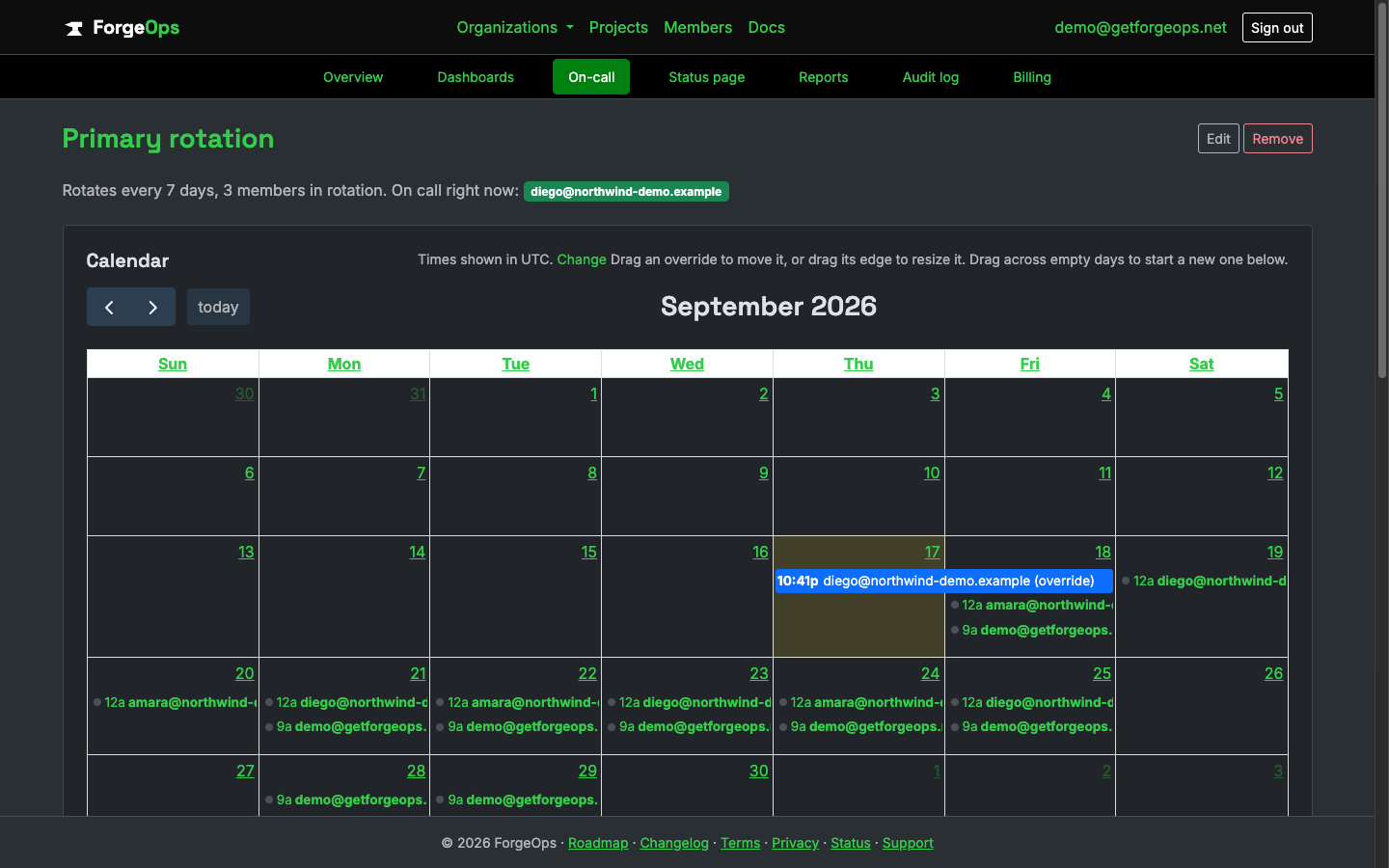Click the ForgeOps anvil logo icon
Image resolution: width=1389 pixels, height=868 pixels.
(x=74, y=28)
